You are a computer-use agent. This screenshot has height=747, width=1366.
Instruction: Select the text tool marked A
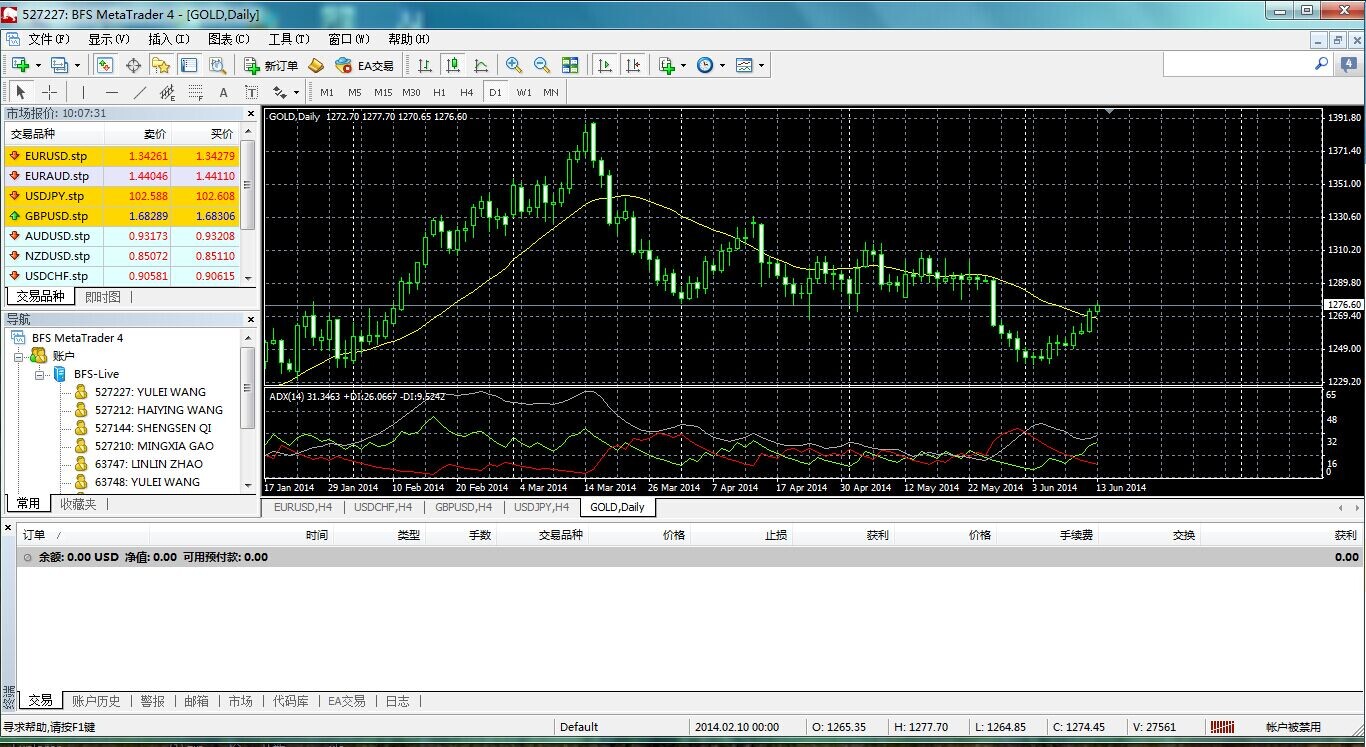223,92
